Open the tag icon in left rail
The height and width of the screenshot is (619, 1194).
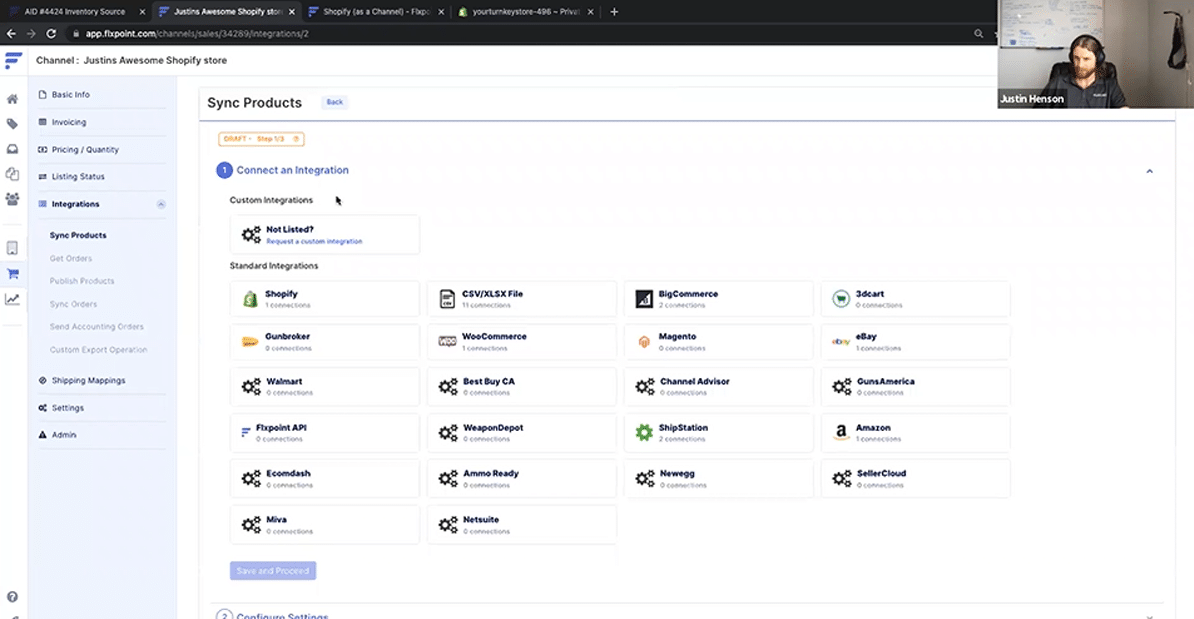point(12,124)
